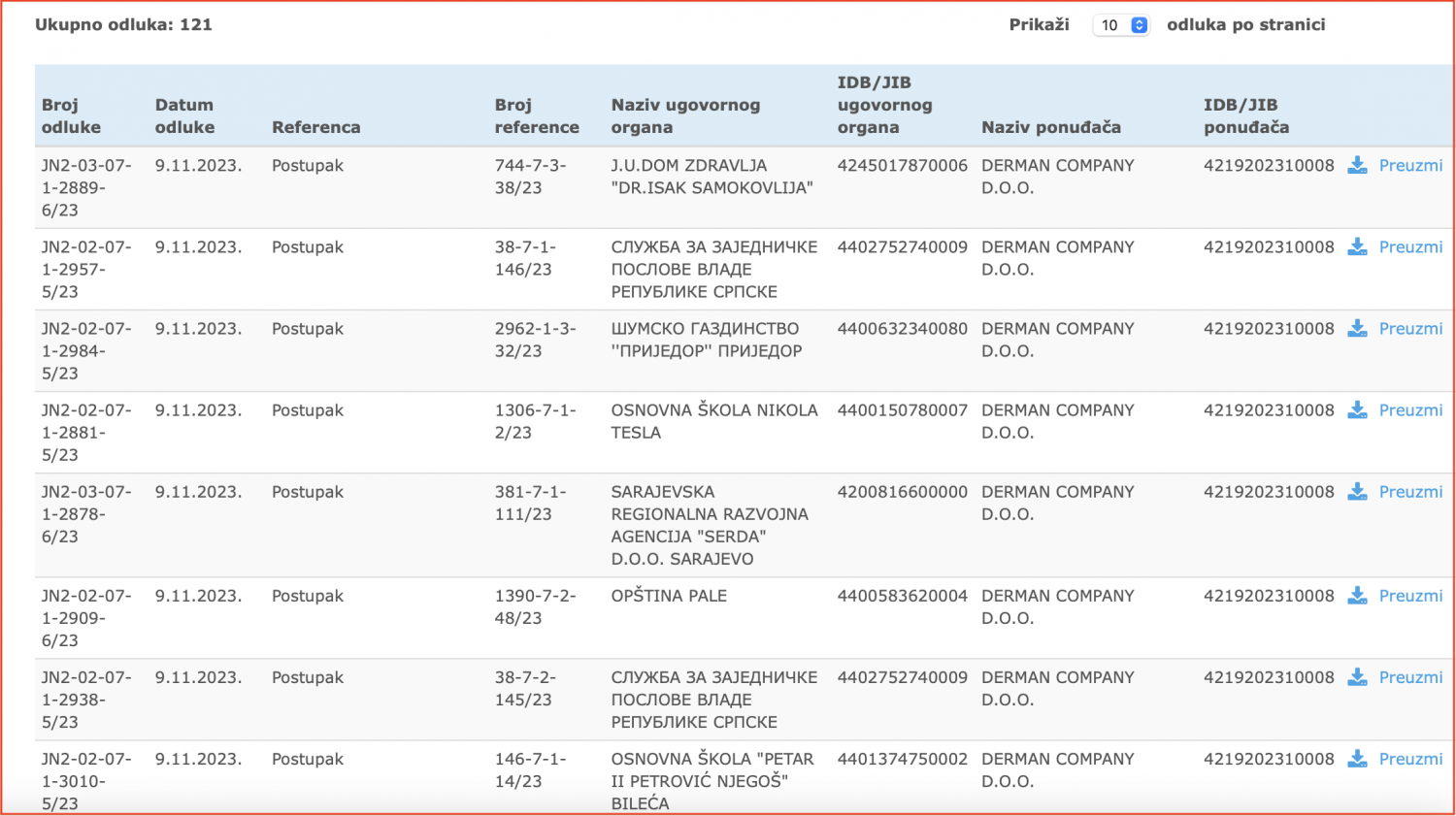The width and height of the screenshot is (1456, 816).
Task: Click decision number JN2-02-07-1-3010-5/23
Action: (86, 781)
